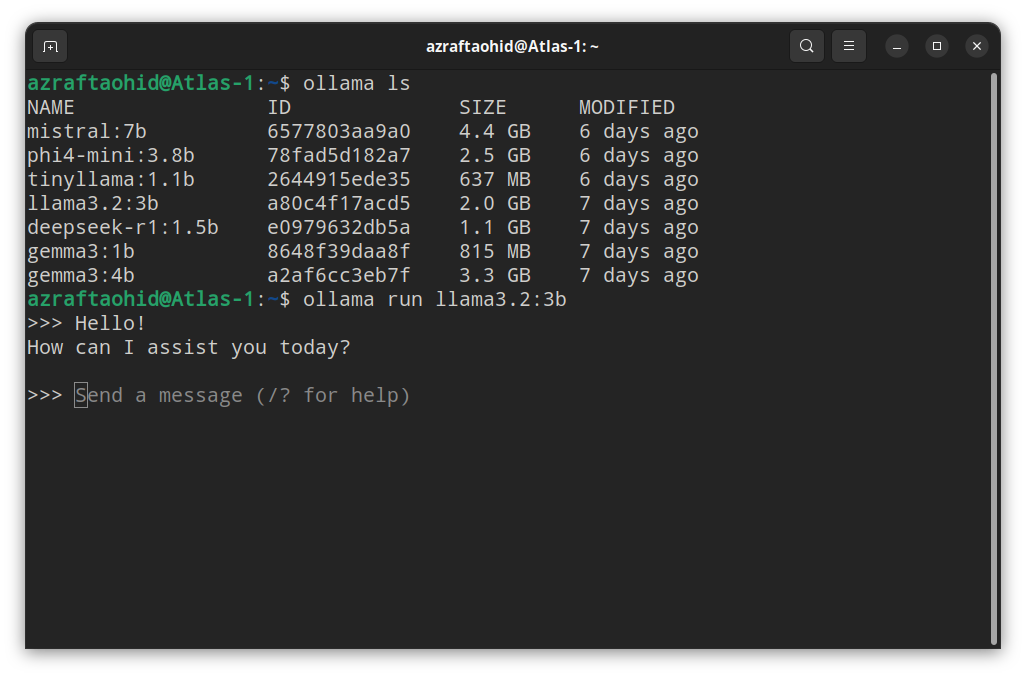Close the terminal window
Viewport: 1026px width, 677px height.
[x=976, y=46]
